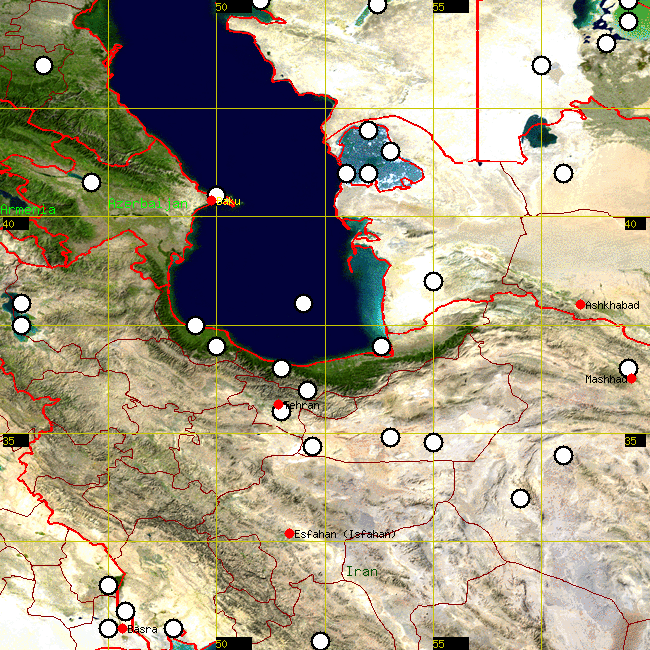Click the lower white marker on Lake Urmia
Image resolution: width=650 pixels, height=650 pixels.
point(22,325)
